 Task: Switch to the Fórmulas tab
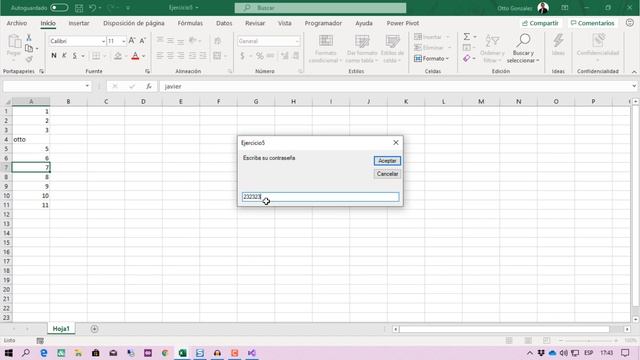coord(190,23)
